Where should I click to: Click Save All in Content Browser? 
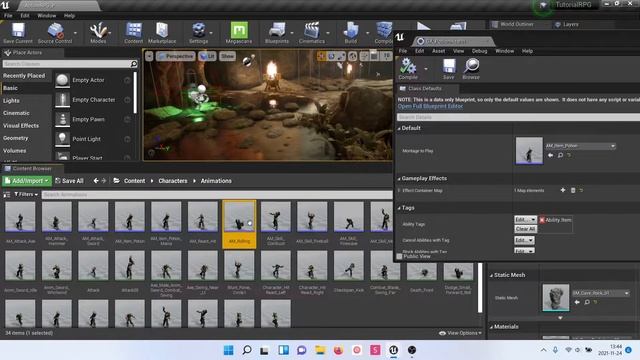coord(69,181)
